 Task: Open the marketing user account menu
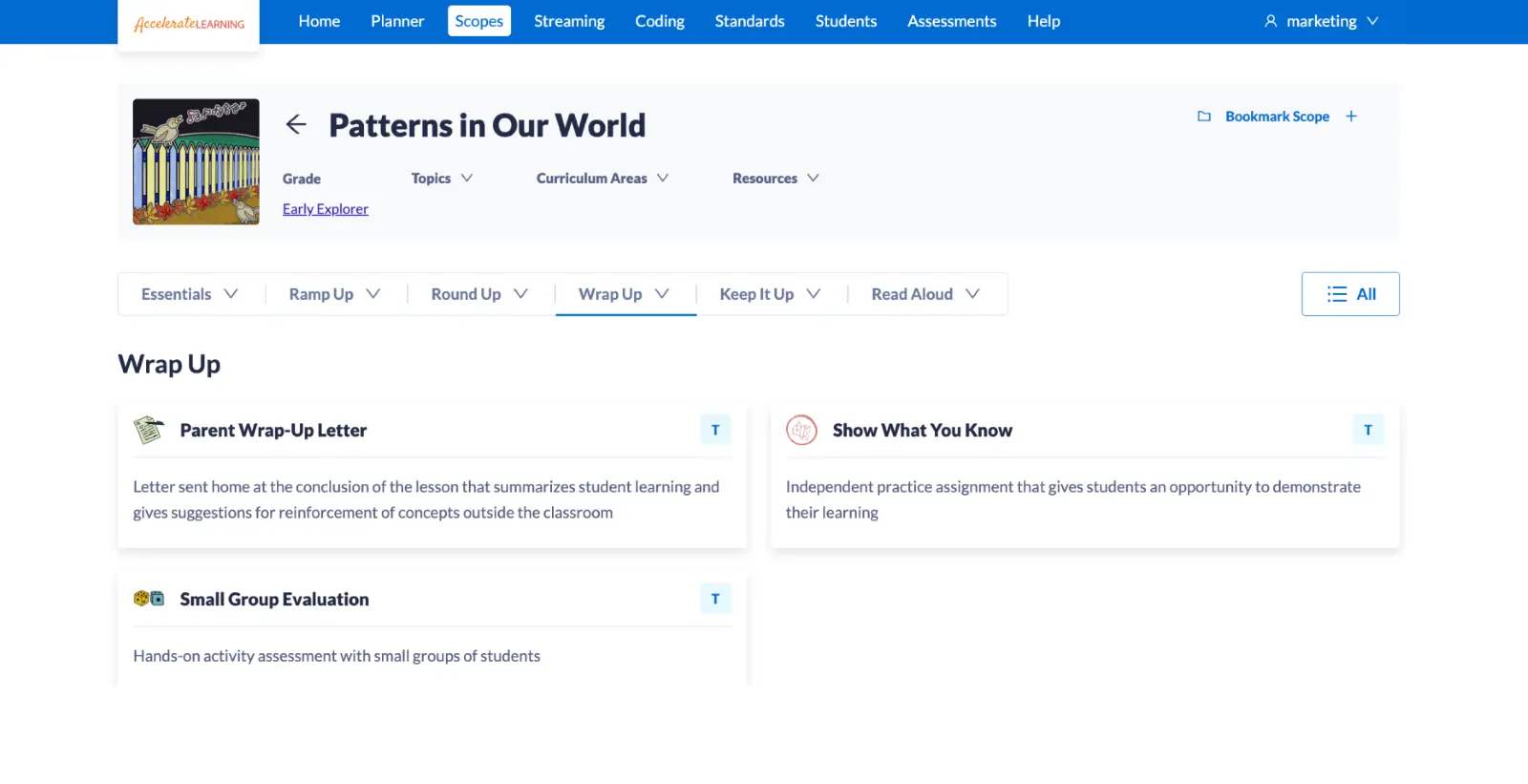(x=1321, y=21)
